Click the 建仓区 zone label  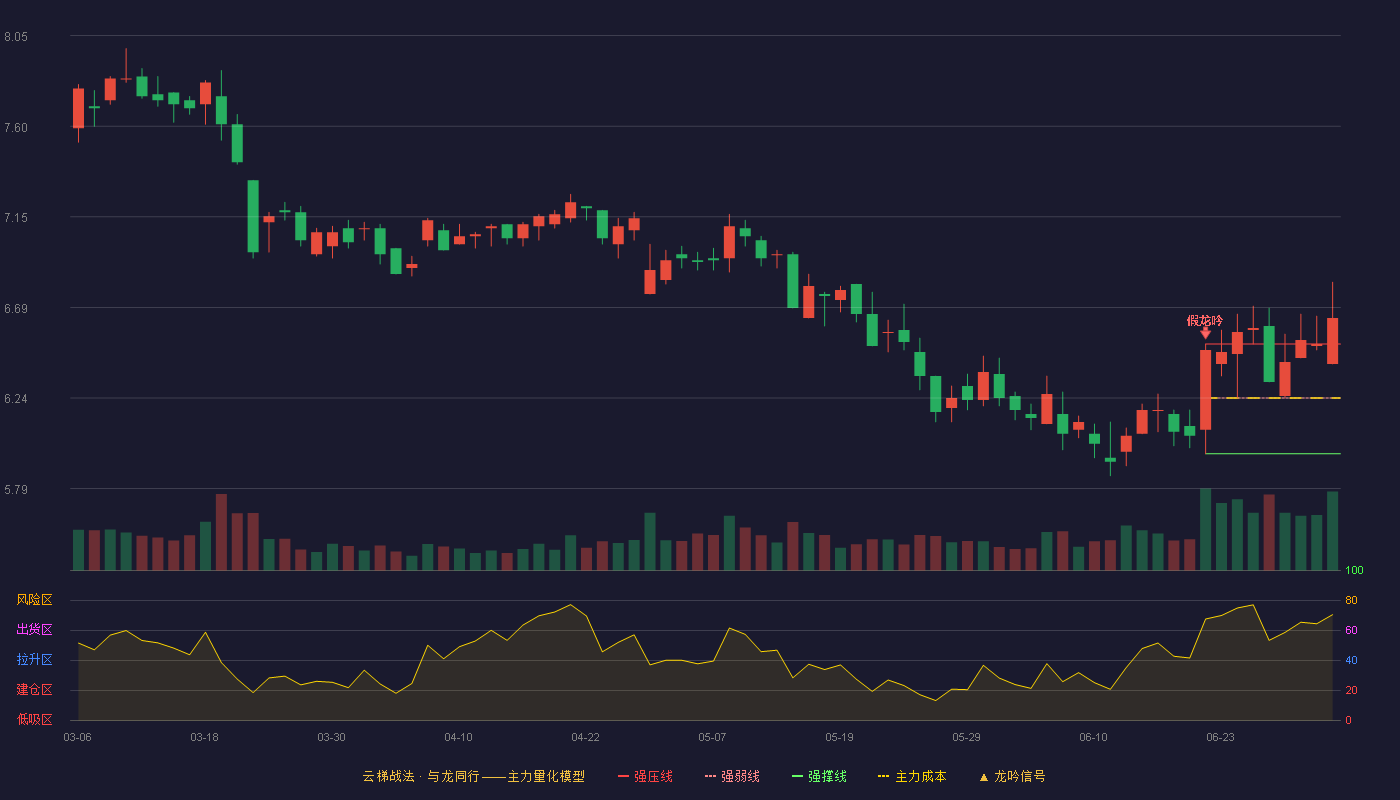[x=34, y=690]
